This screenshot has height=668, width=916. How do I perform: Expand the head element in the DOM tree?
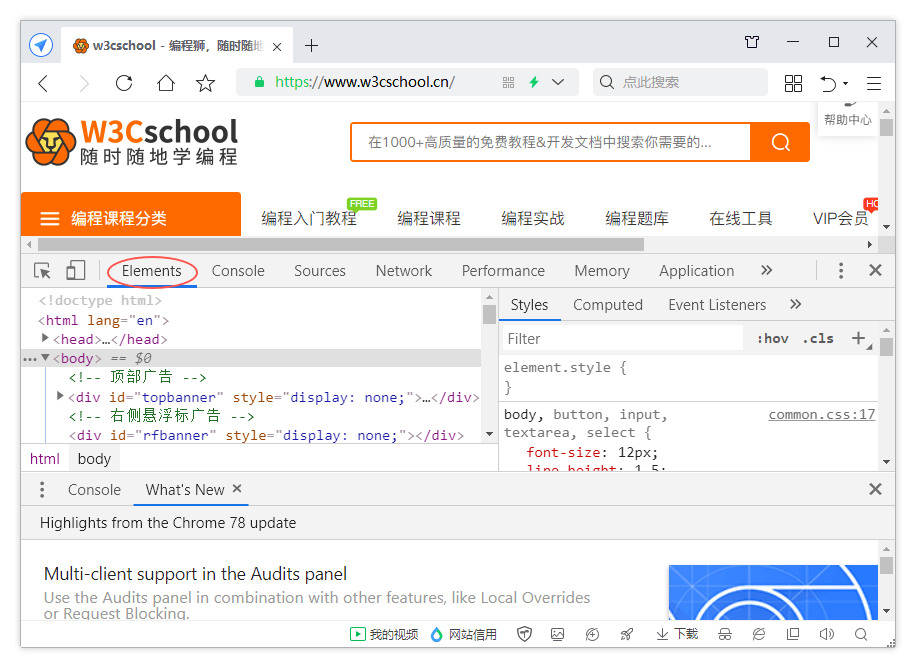coord(45,337)
